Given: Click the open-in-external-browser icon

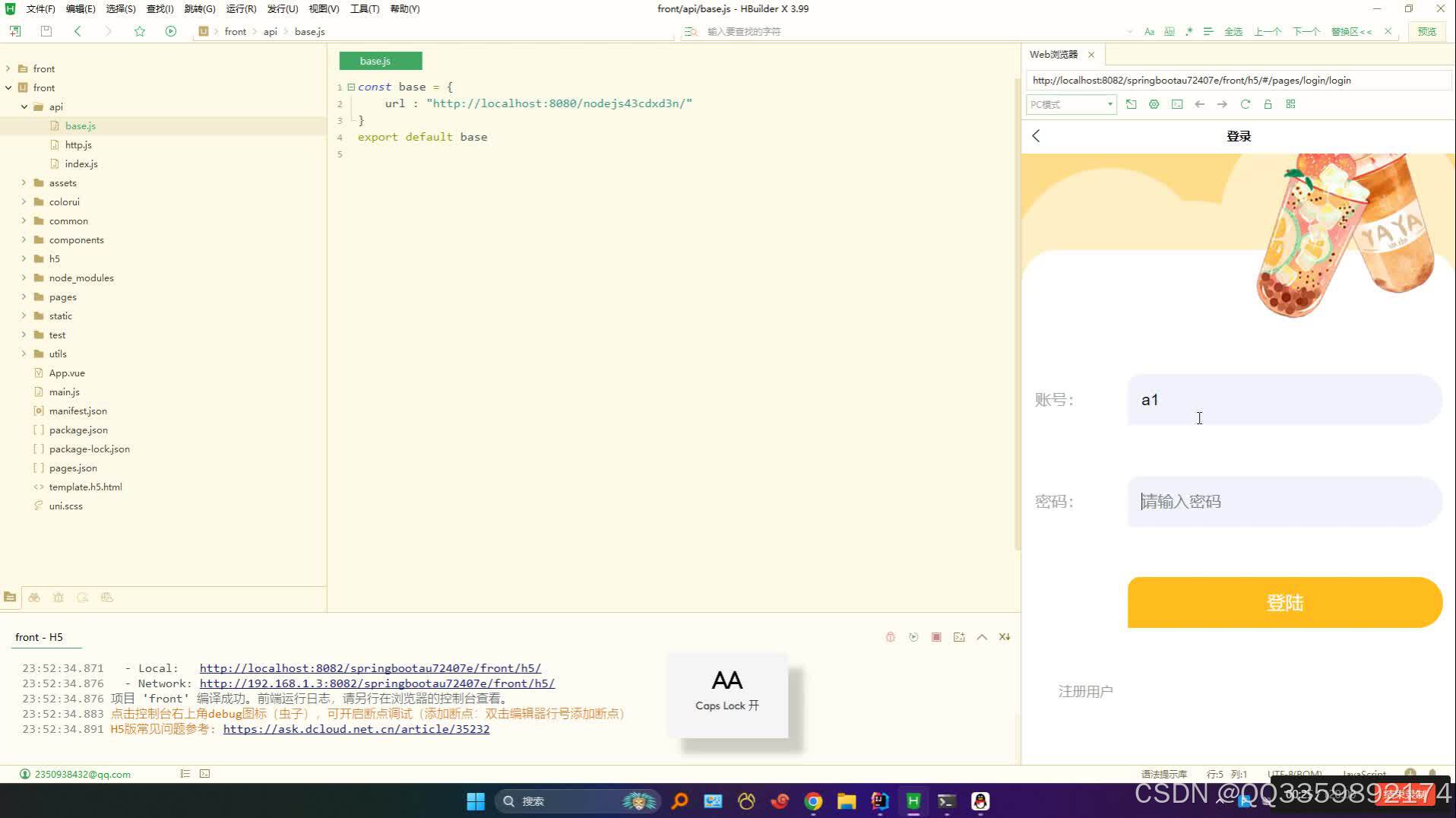Looking at the screenshot, I should (x=1131, y=104).
